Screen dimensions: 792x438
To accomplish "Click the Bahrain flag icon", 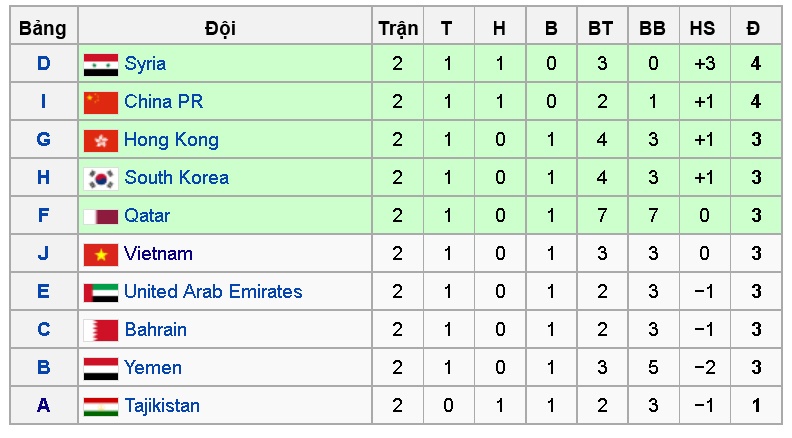I will pyautogui.click(x=101, y=330).
